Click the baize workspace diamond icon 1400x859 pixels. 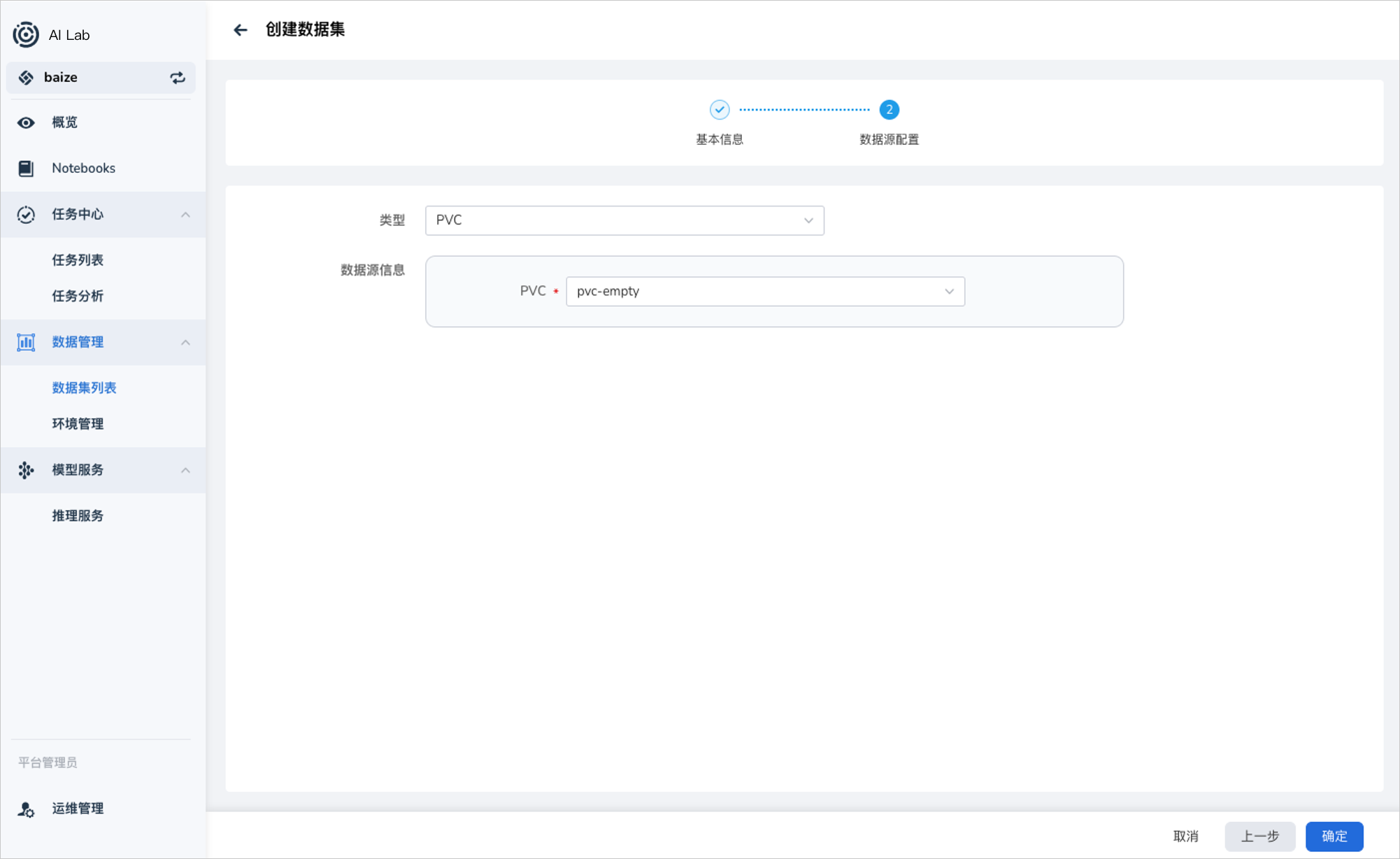click(x=26, y=78)
